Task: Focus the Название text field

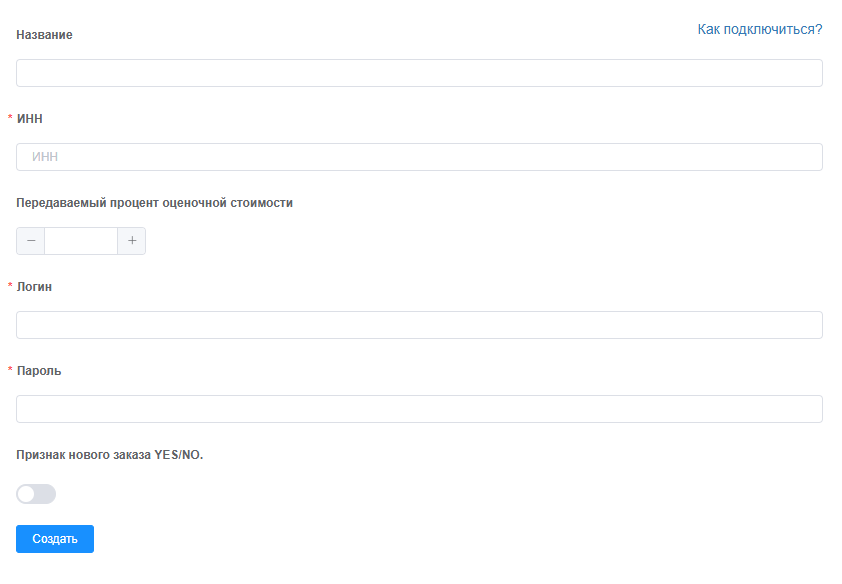Action: [x=419, y=73]
